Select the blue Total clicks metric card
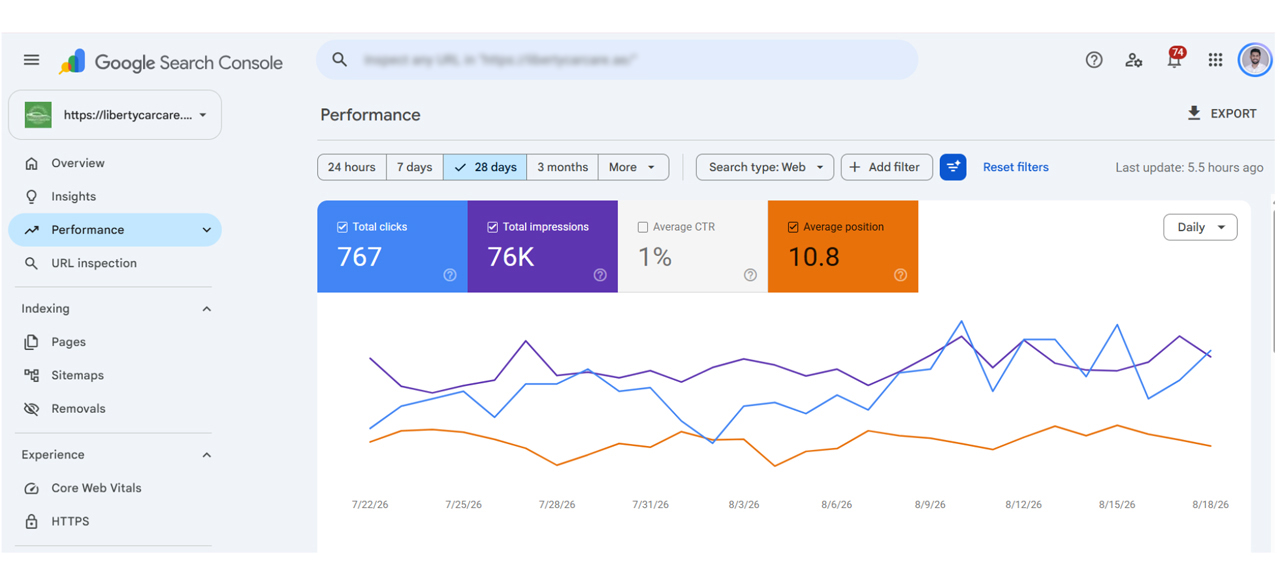The image size is (1280, 572). tap(392, 246)
